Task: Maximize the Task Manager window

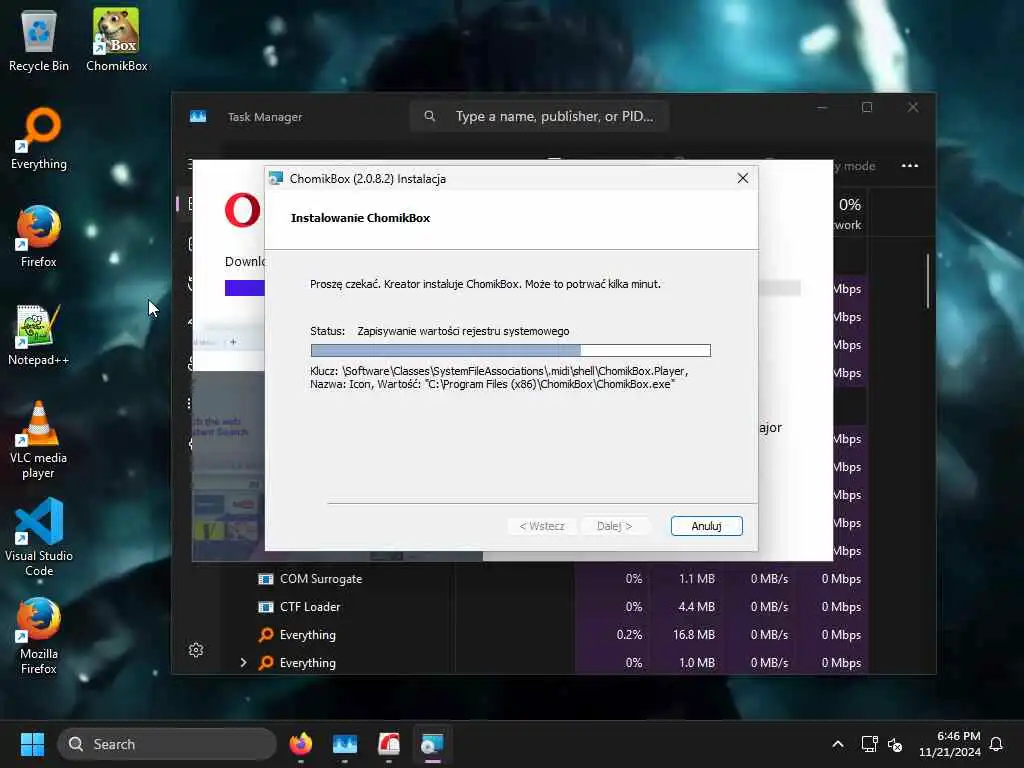Action: tap(867, 107)
